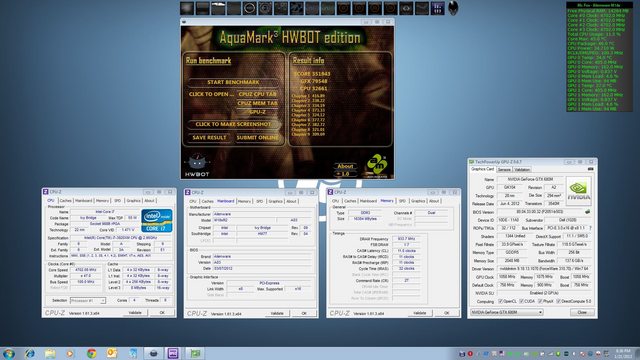Image resolution: width=640 pixels, height=360 pixels.
Task: Toggle DirectCompute 5.0 checkbox in GPU-Z
Action: (x=558, y=301)
